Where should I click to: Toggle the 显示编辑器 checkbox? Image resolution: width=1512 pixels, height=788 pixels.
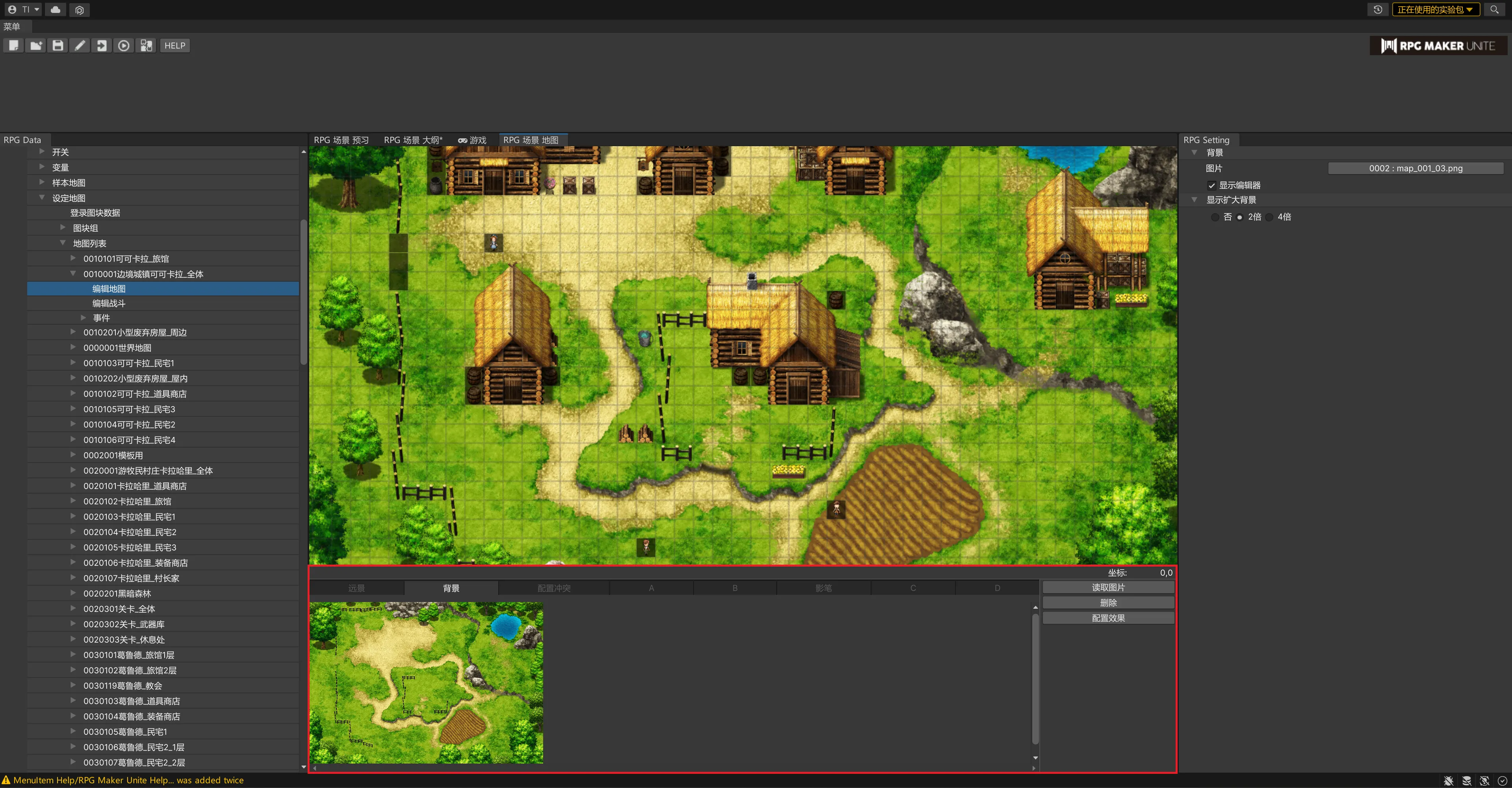1211,186
